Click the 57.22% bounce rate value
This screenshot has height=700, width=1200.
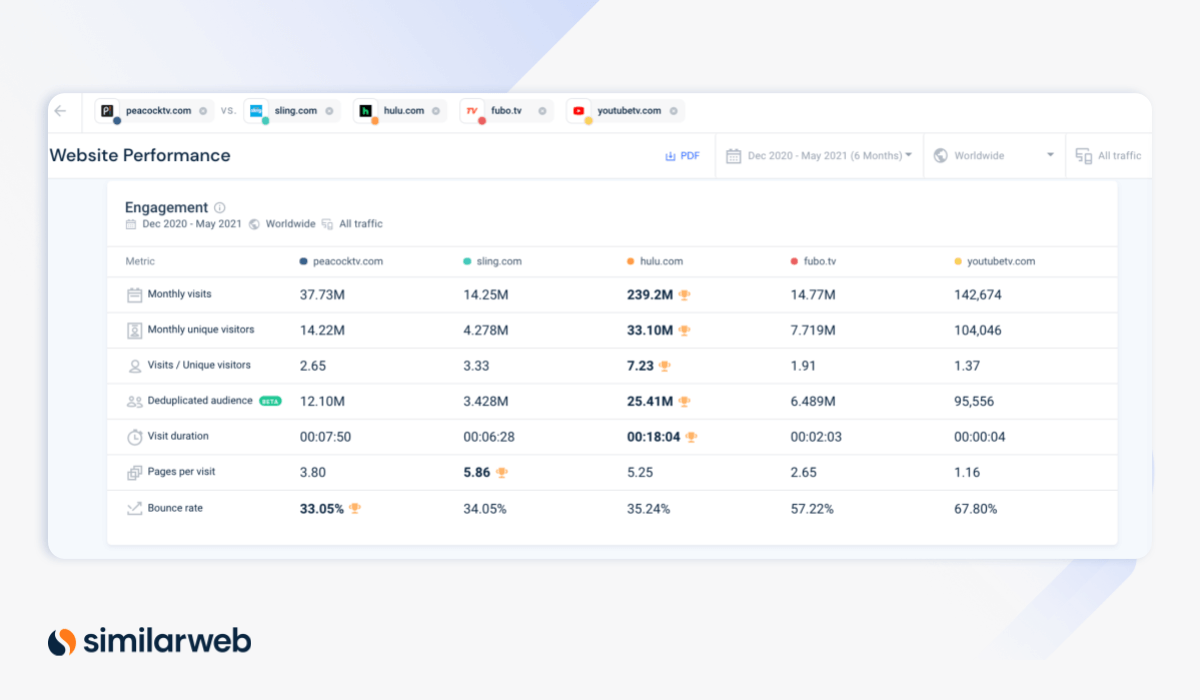tap(812, 508)
